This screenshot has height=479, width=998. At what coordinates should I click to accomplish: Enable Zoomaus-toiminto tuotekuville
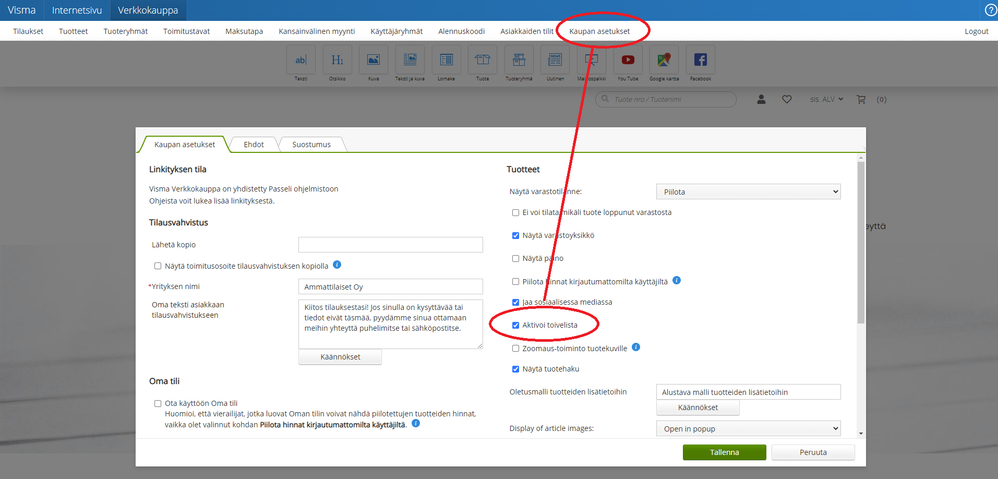(x=516, y=349)
